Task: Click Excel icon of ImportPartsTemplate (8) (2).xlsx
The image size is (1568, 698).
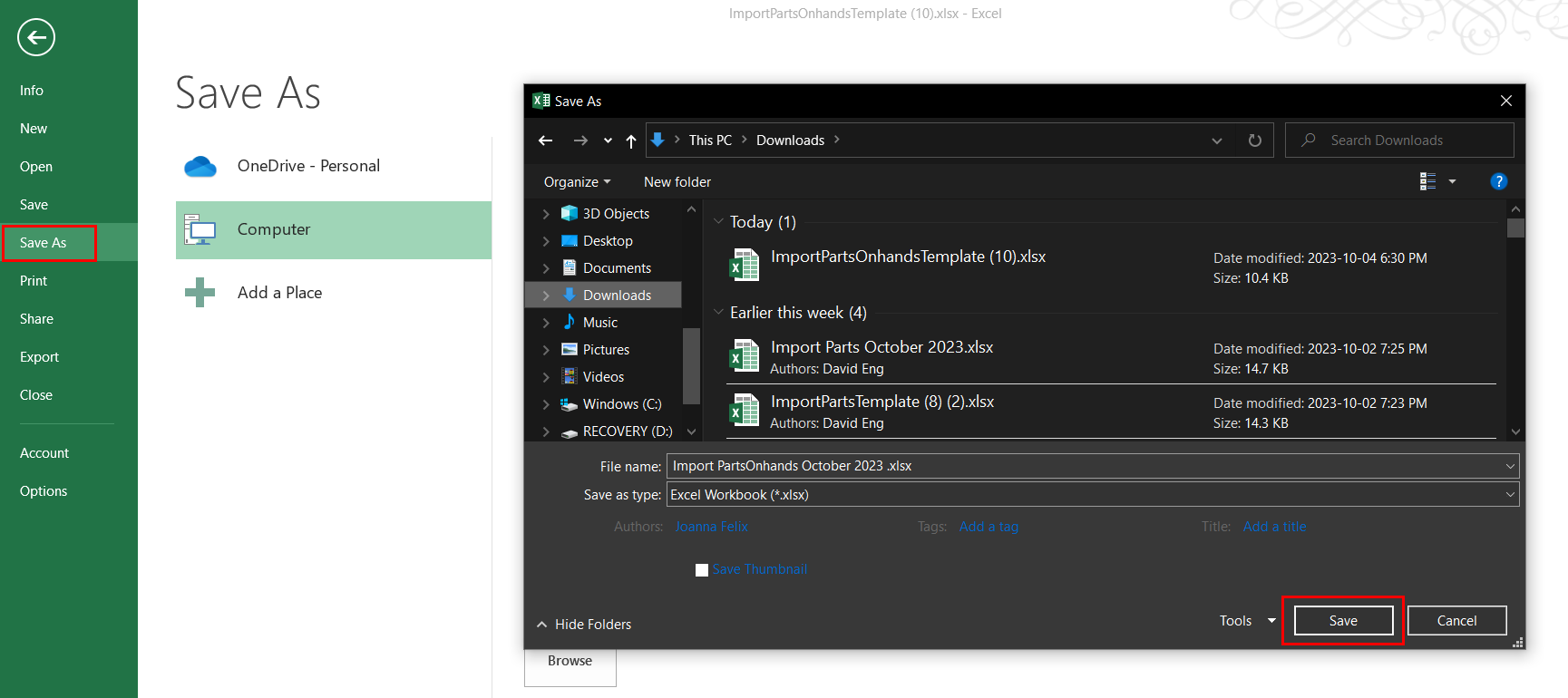Action: point(745,411)
